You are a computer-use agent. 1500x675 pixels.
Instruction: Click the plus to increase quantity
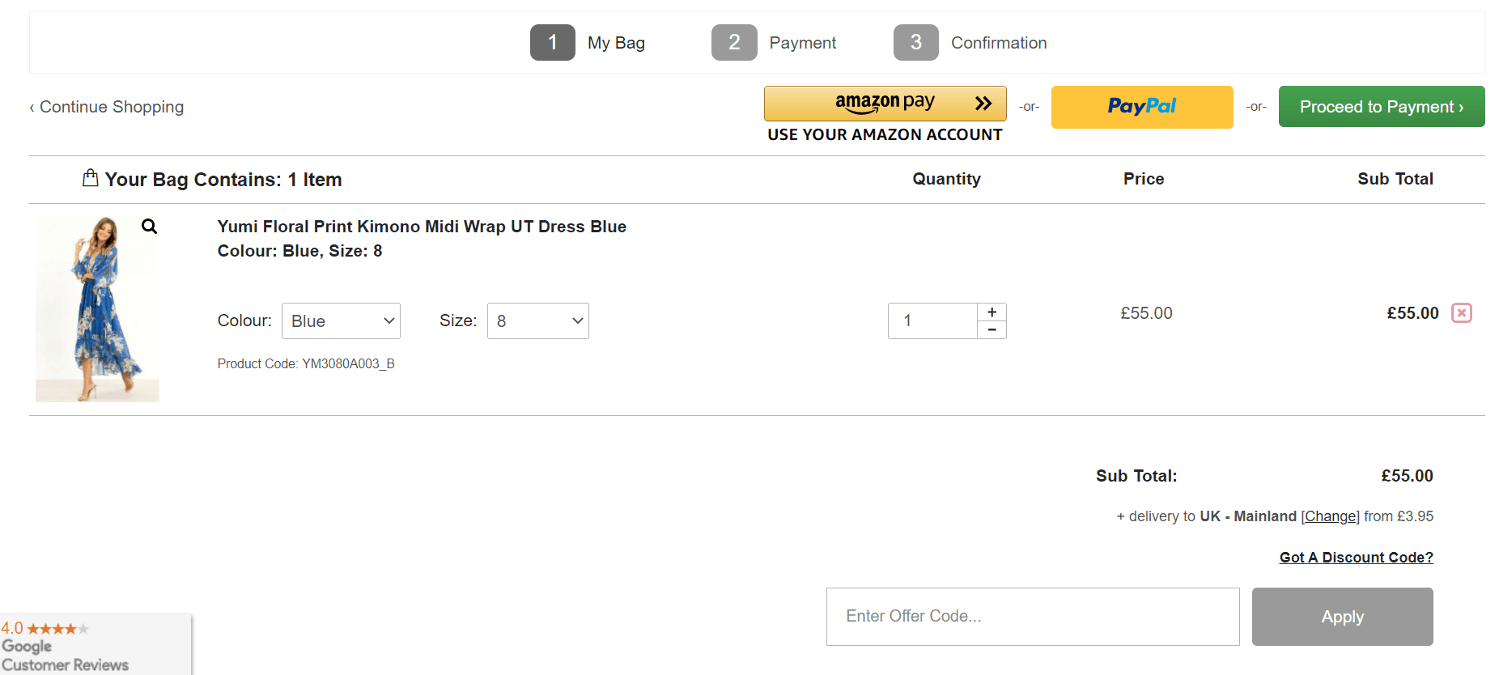[992, 311]
